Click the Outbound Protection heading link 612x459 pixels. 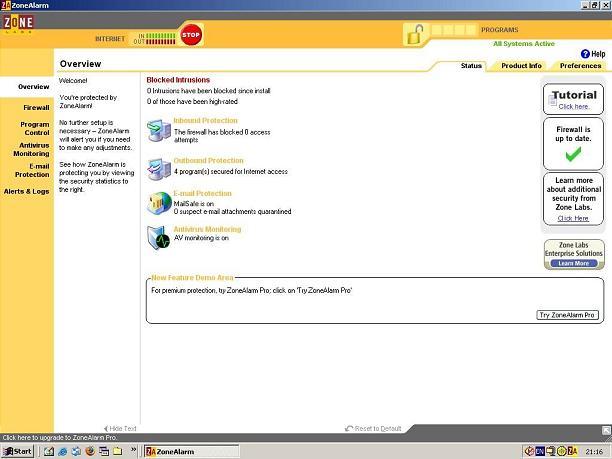208,160
